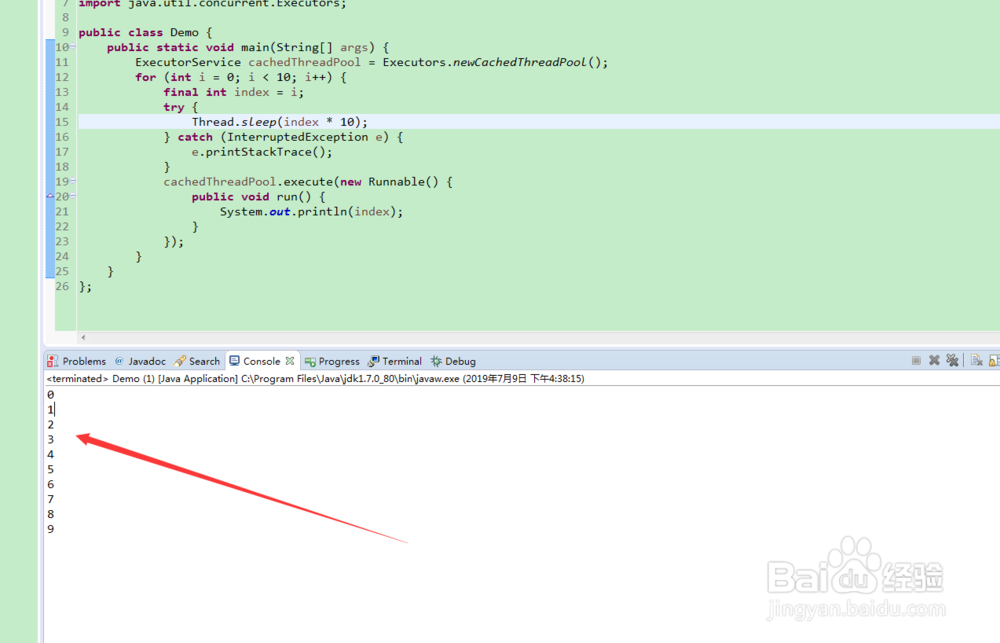Click console output line '0'

(50, 395)
